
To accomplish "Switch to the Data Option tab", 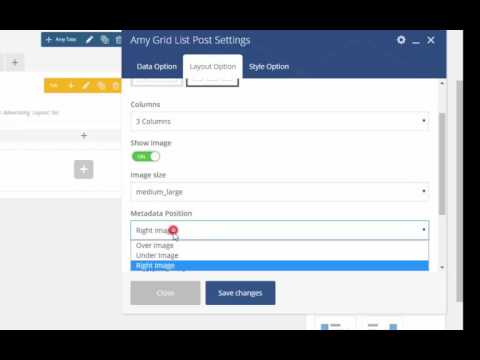I will [x=157, y=67].
